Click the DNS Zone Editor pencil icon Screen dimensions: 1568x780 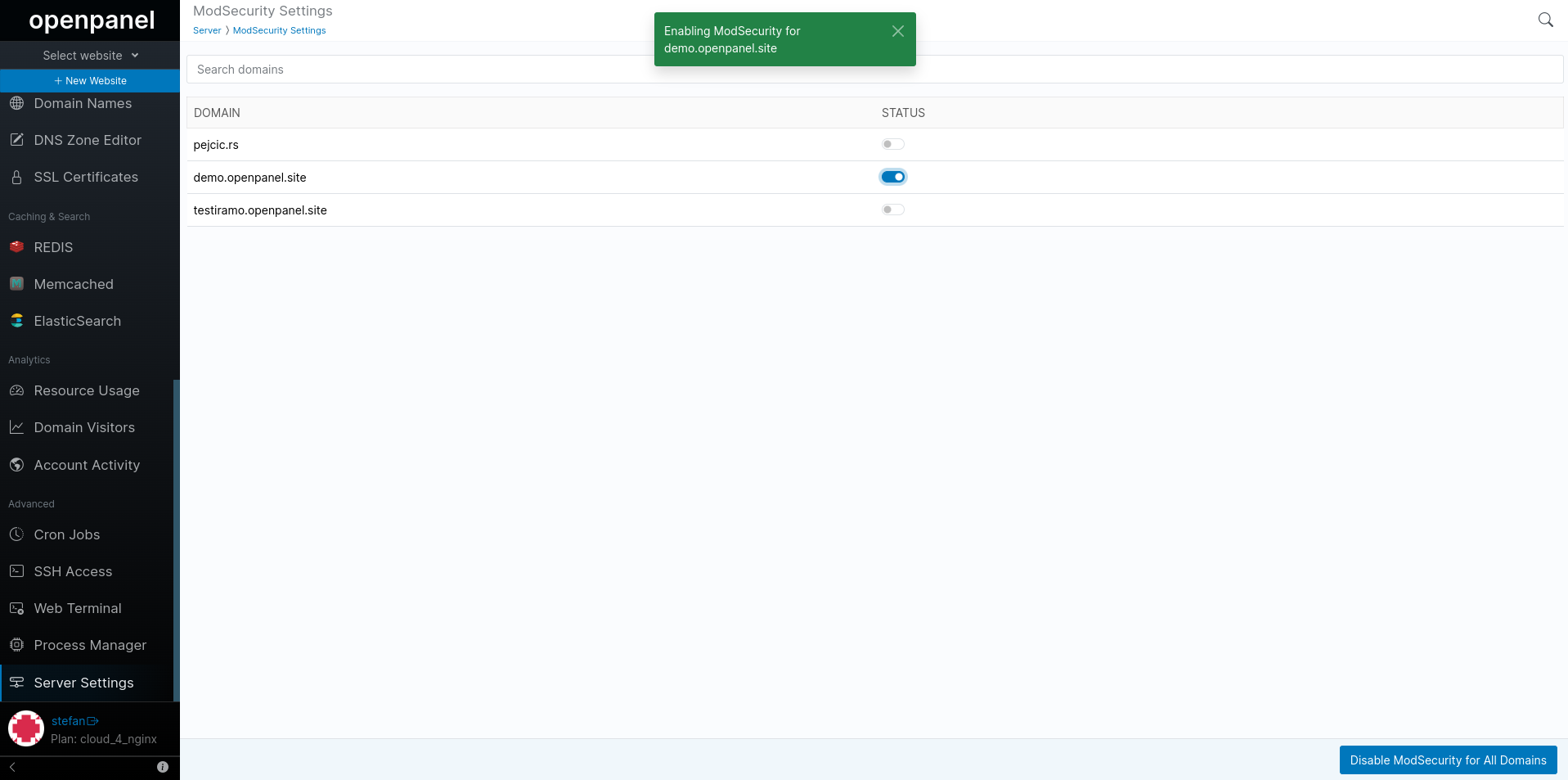pos(16,140)
